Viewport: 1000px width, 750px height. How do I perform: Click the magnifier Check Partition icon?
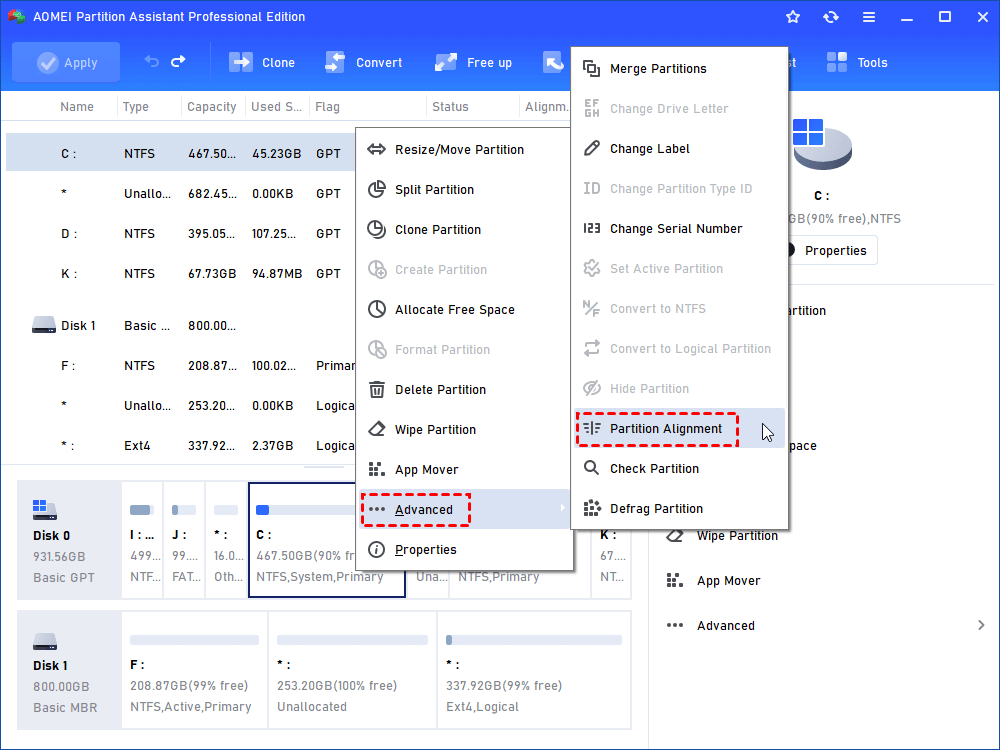pyautogui.click(x=592, y=468)
